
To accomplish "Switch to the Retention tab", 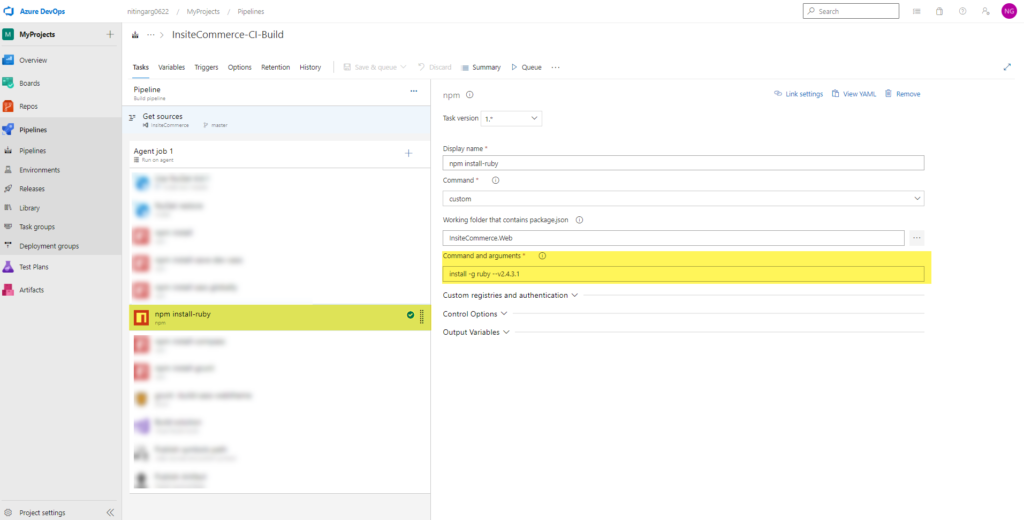I will (276, 67).
